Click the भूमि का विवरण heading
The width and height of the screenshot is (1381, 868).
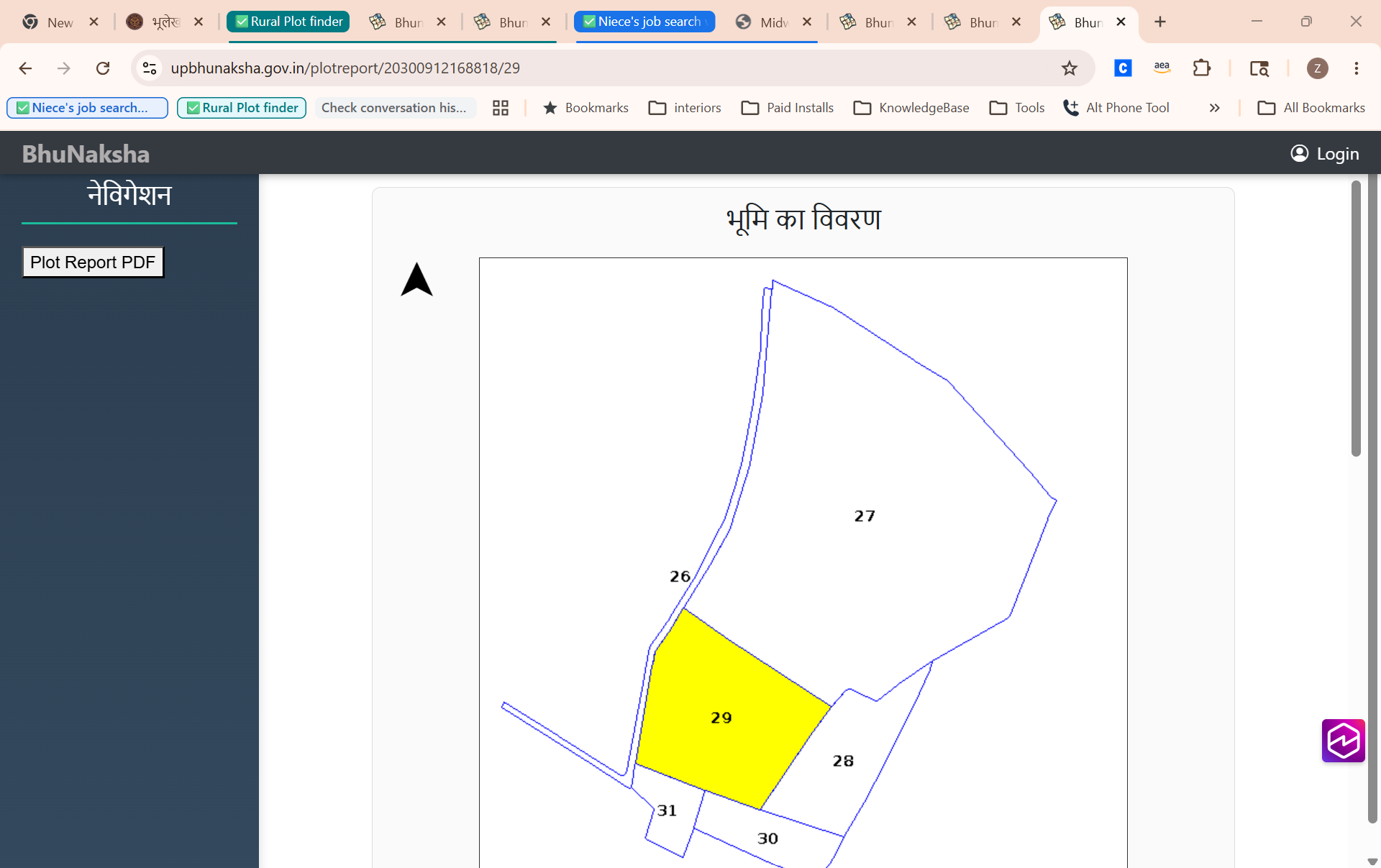803,219
